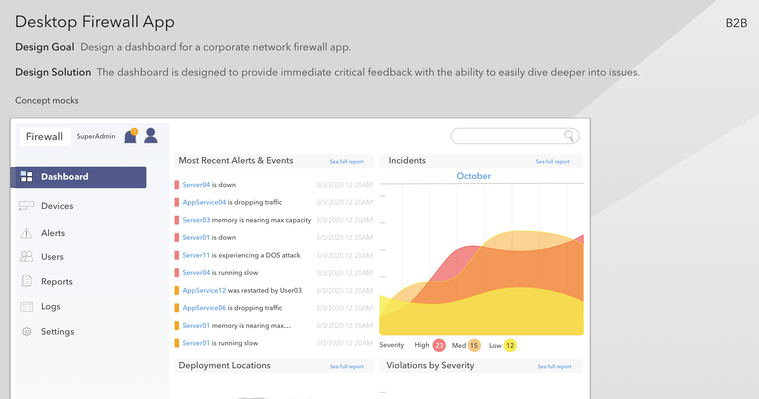See full report for Violations by Severity

click(x=554, y=367)
